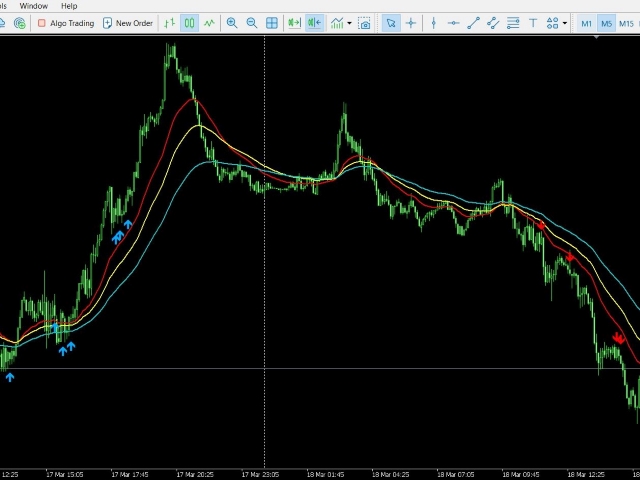Viewport: 640px width, 480px height.
Task: Switch chart to candlesticks mode
Action: pos(189,23)
